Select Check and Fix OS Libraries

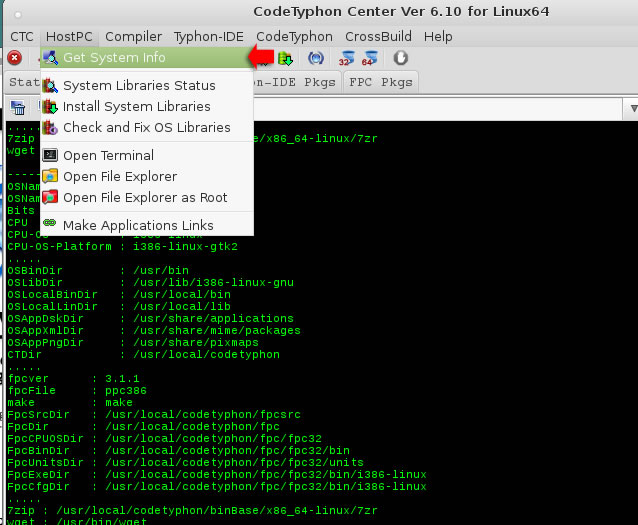(146, 128)
